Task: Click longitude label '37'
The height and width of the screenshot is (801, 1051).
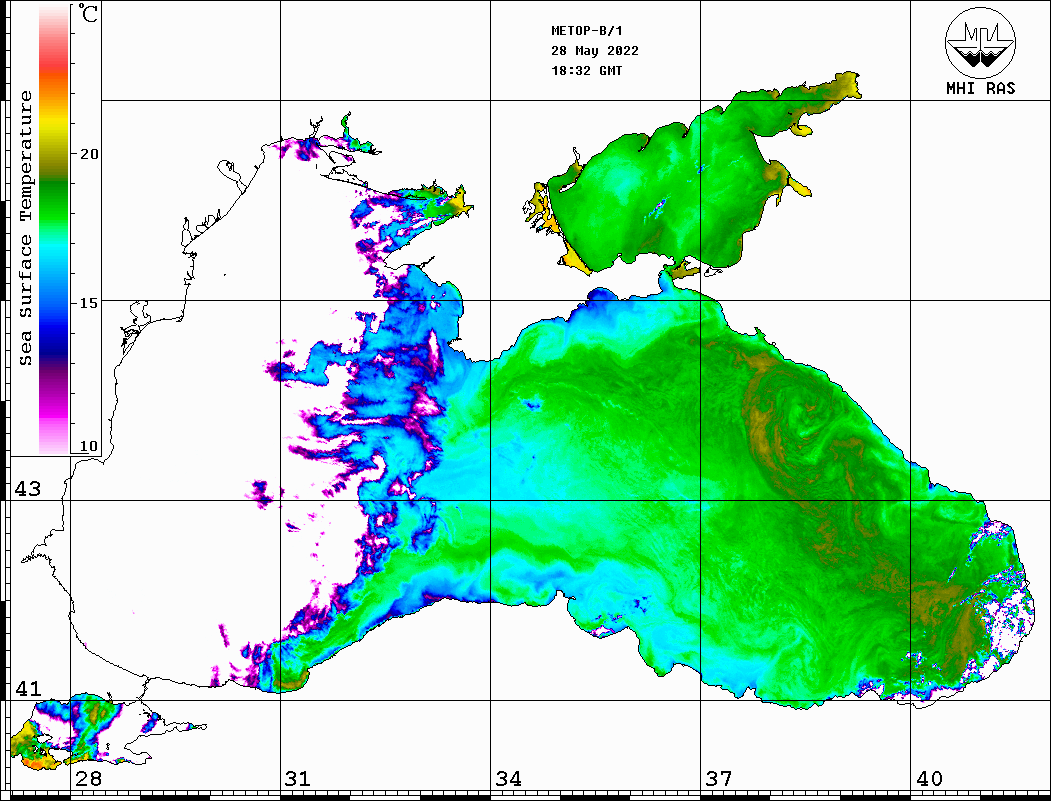Action: (719, 778)
